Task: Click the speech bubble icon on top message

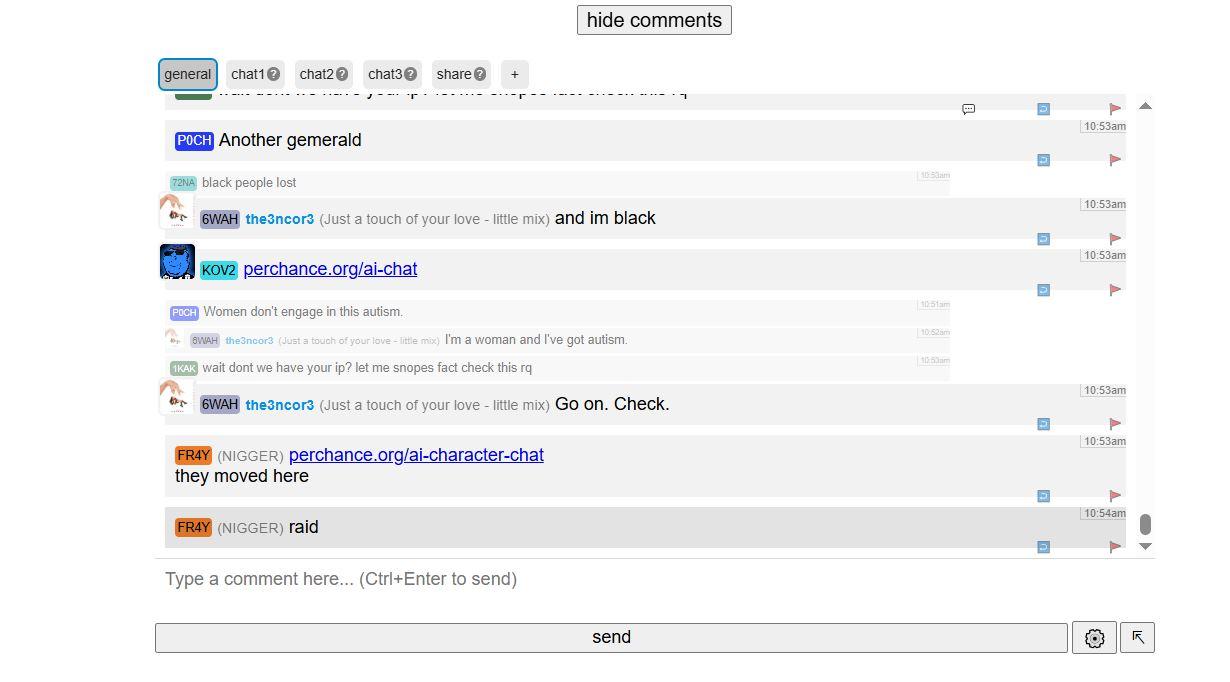Action: pos(968,109)
